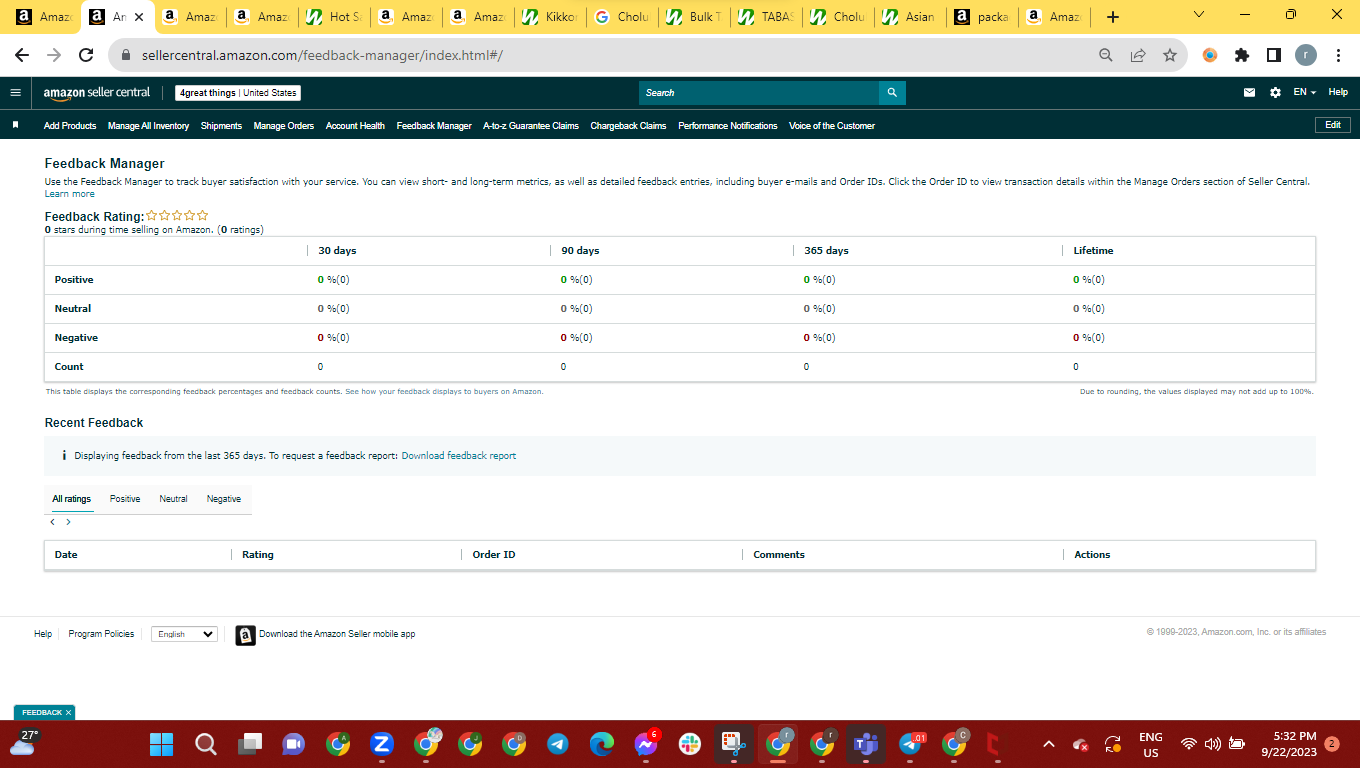1360x768 pixels.
Task: Switch to the TABAS browser tab
Action: pos(767,17)
